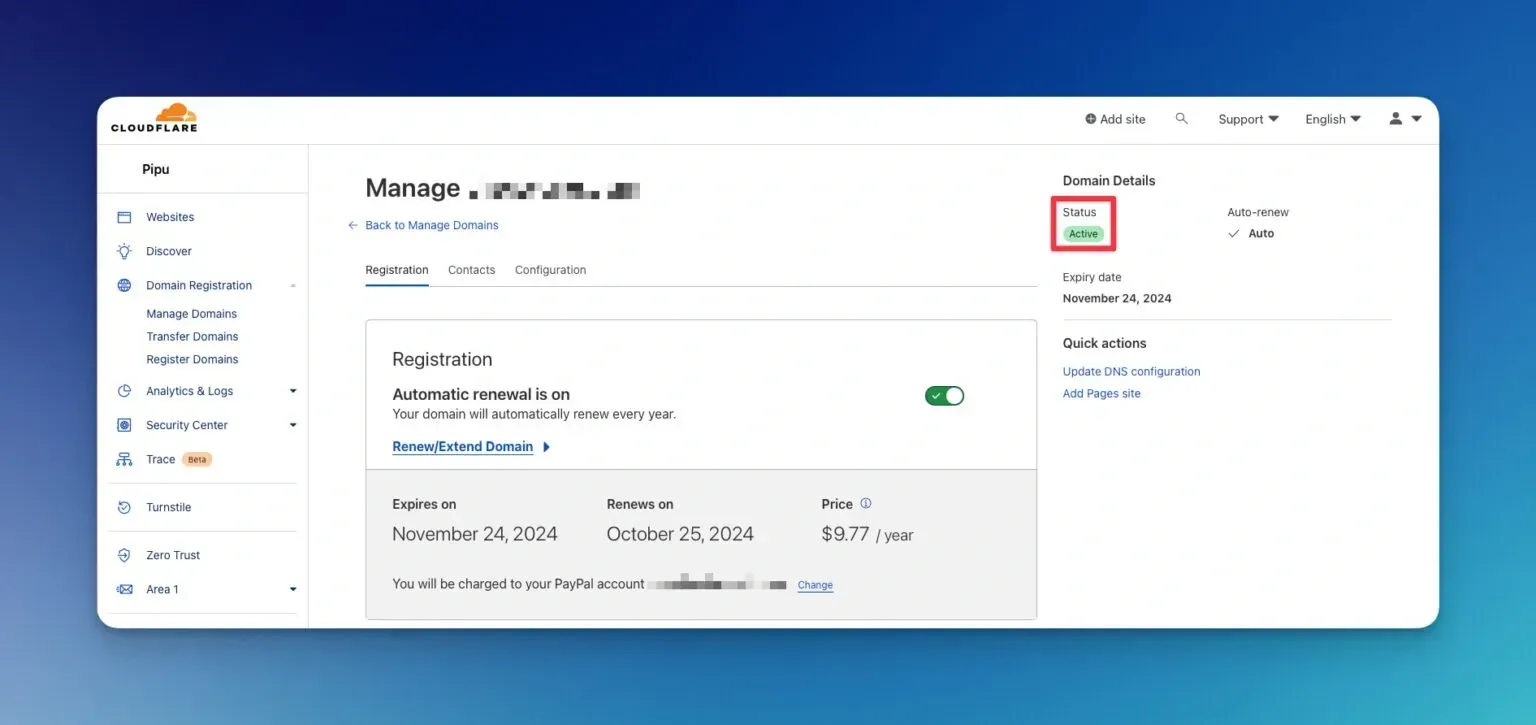
Task: Click the Cloudflare logo
Action: pyautogui.click(x=154, y=118)
